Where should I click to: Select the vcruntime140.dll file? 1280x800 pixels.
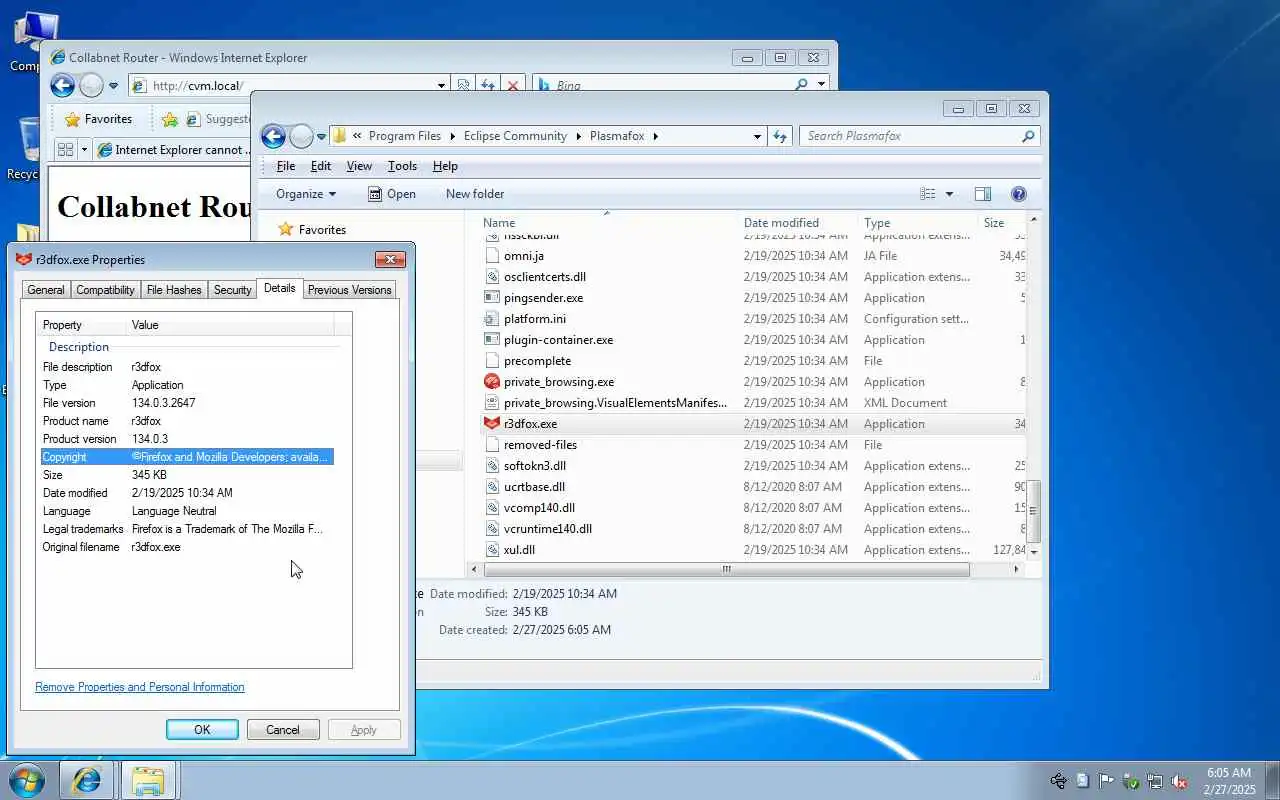(x=548, y=529)
